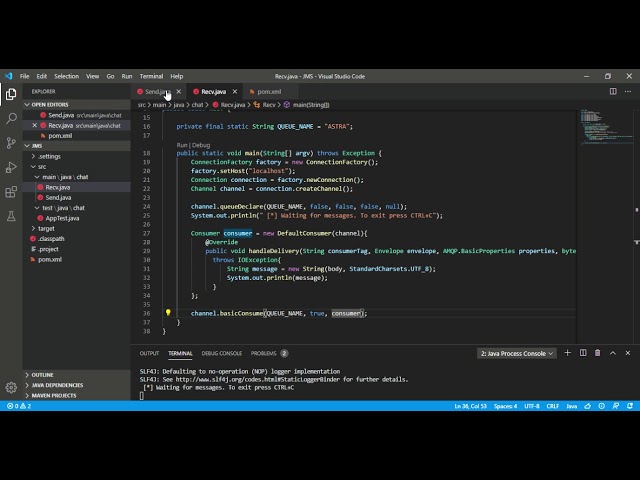Open the File menu

click(24, 76)
